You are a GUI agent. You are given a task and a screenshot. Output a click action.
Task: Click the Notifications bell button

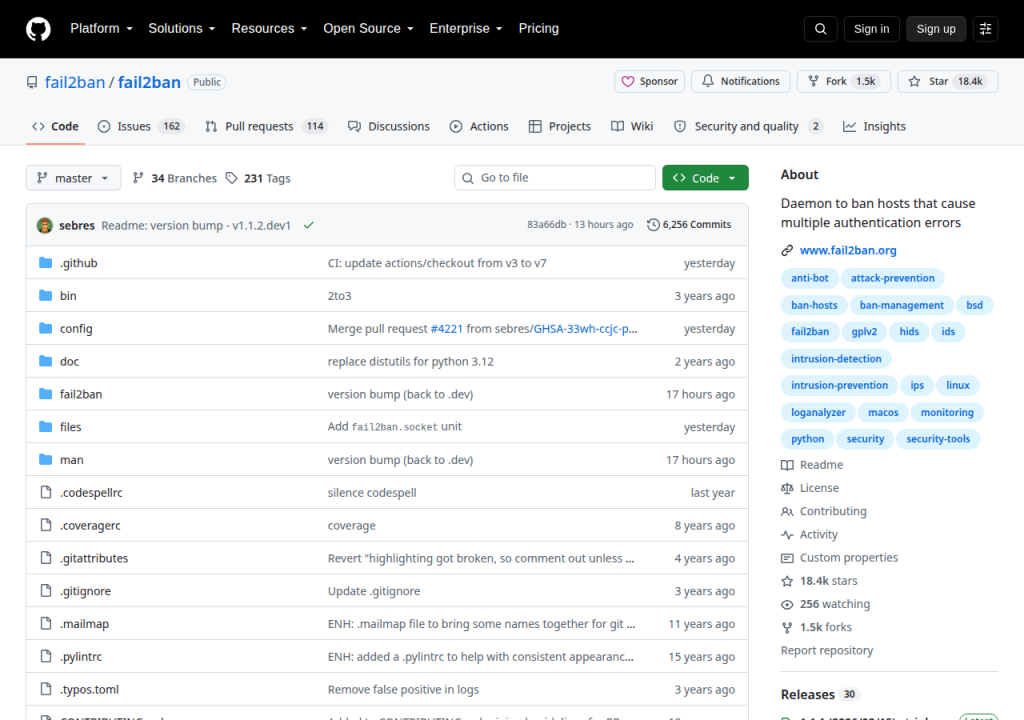(x=741, y=81)
